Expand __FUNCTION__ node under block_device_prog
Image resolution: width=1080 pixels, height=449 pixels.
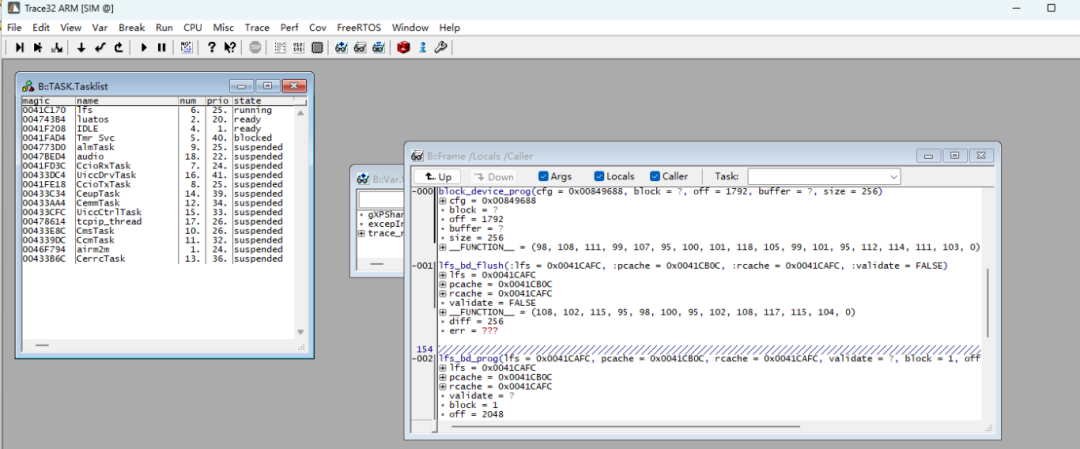point(442,247)
